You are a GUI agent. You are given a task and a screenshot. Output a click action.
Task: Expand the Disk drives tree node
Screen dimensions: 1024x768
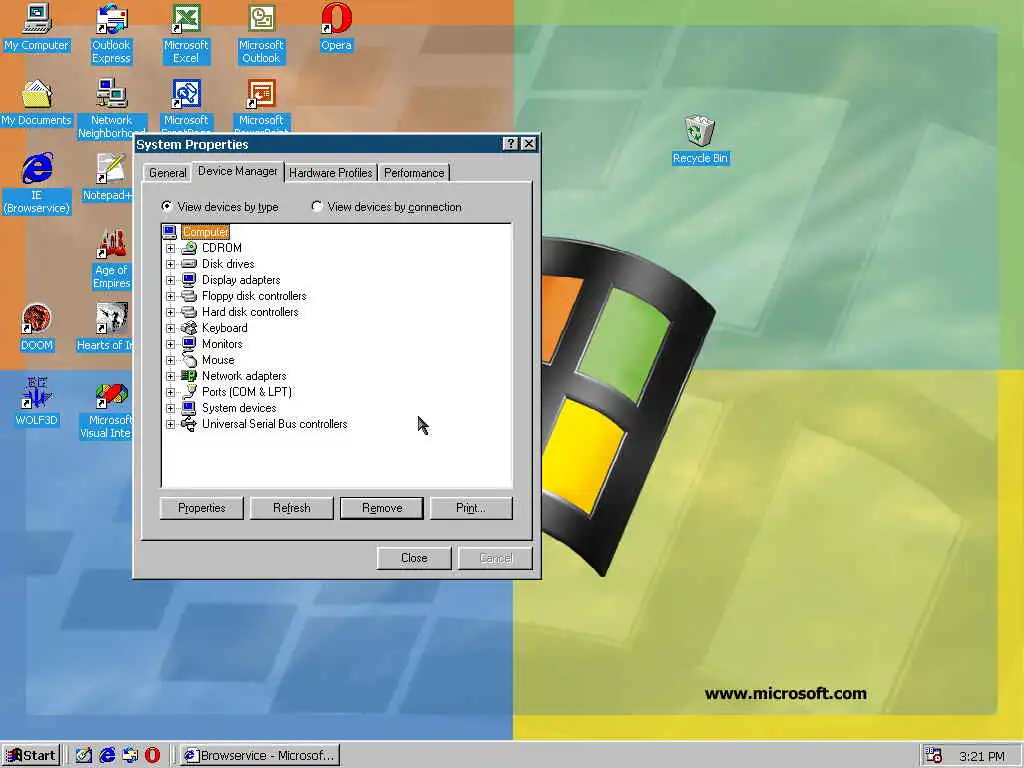[x=170, y=264]
